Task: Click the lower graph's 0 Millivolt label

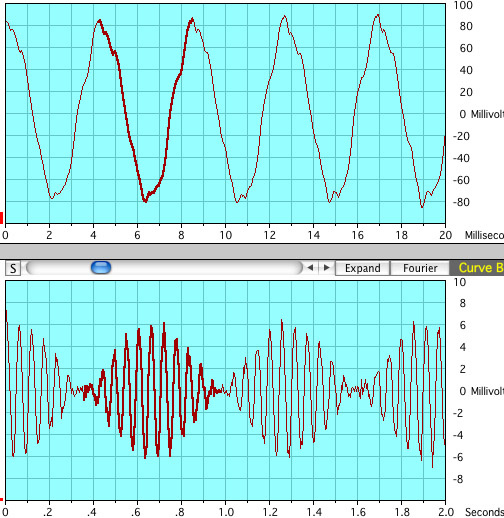Action: coord(481,391)
